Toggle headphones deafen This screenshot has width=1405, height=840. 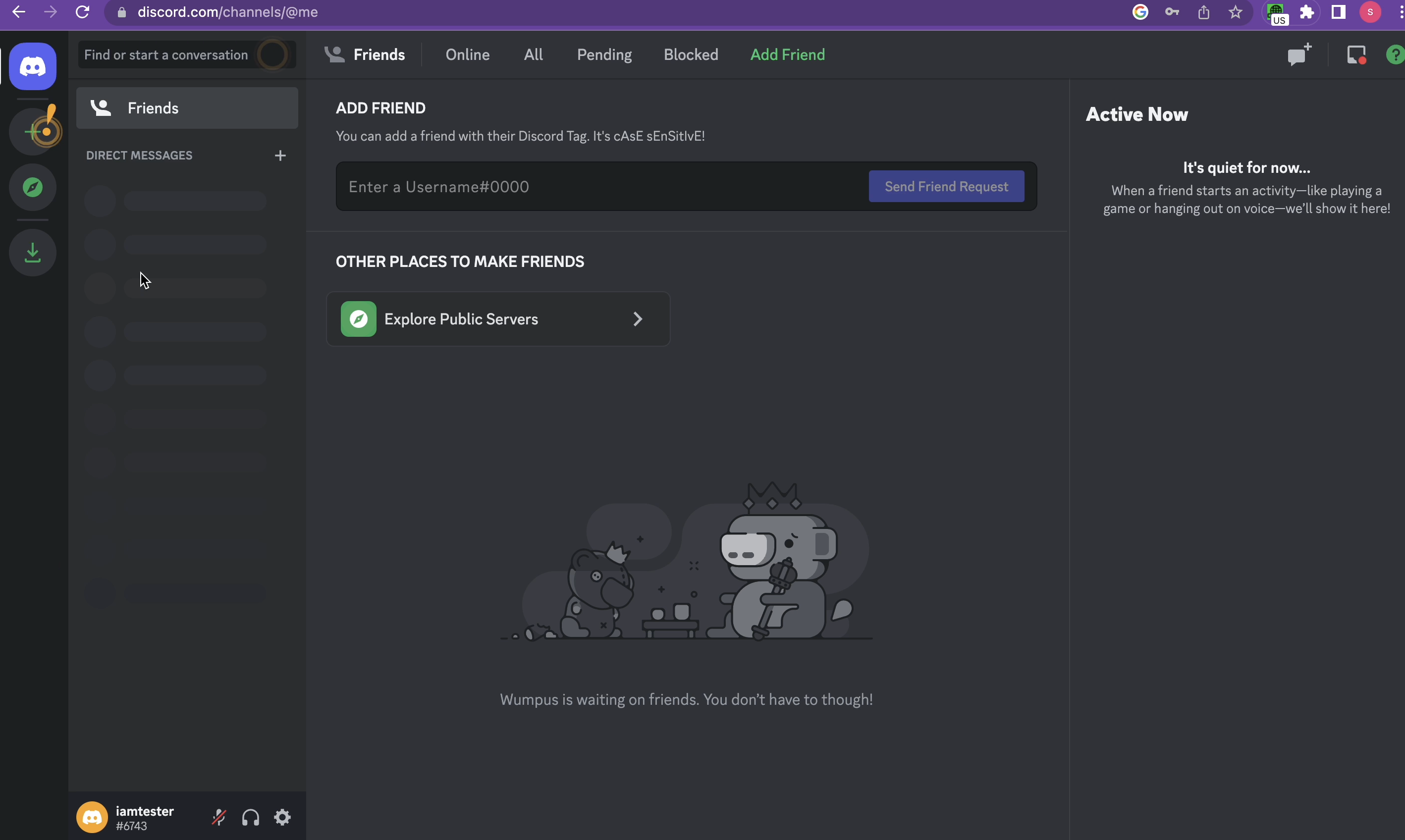[x=251, y=817]
